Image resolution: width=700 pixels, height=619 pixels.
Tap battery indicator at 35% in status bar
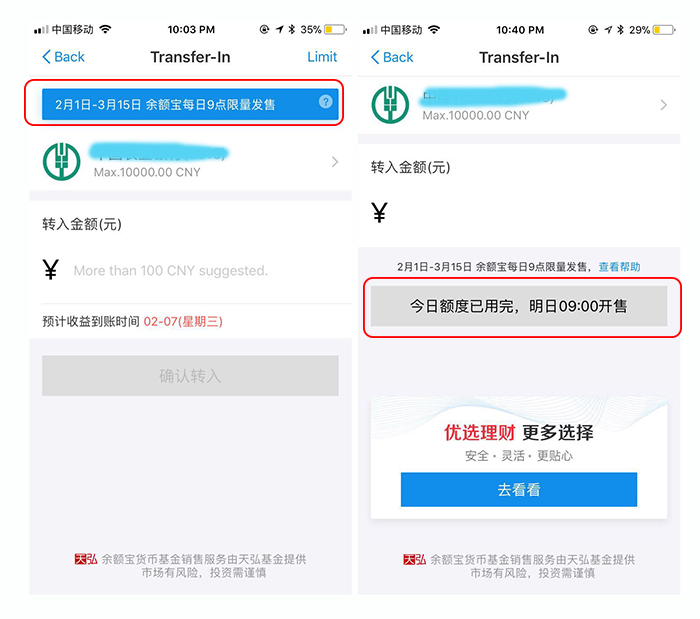[x=335, y=29]
